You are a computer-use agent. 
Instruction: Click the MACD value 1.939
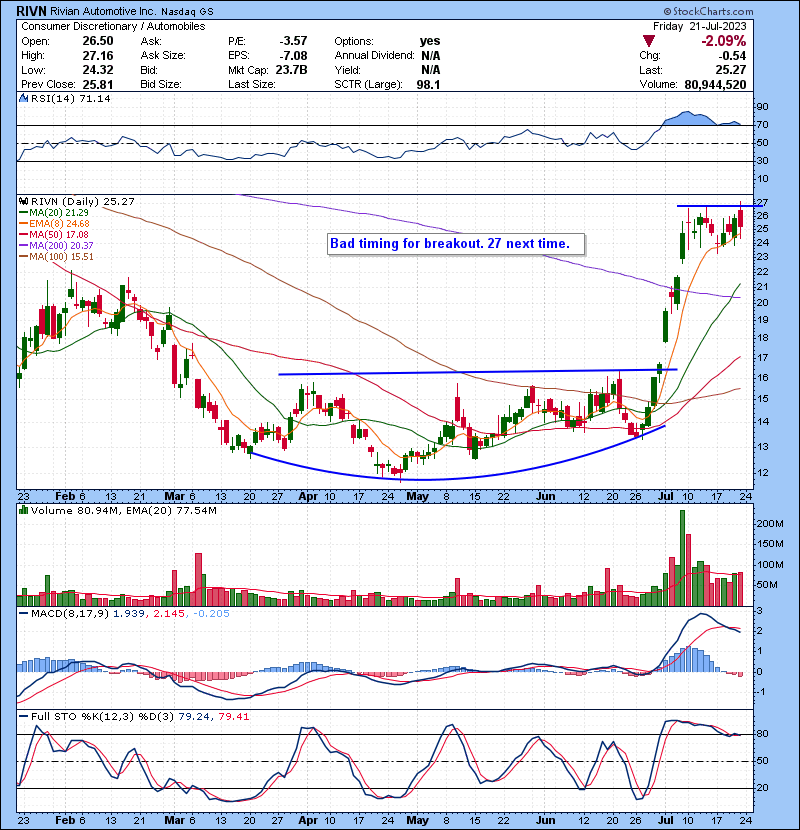131,614
